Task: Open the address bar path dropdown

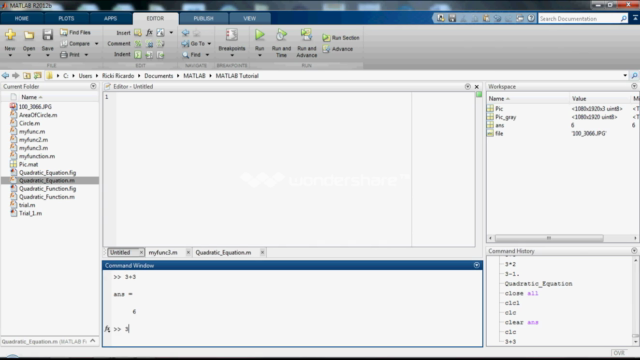Action: click(x=625, y=76)
